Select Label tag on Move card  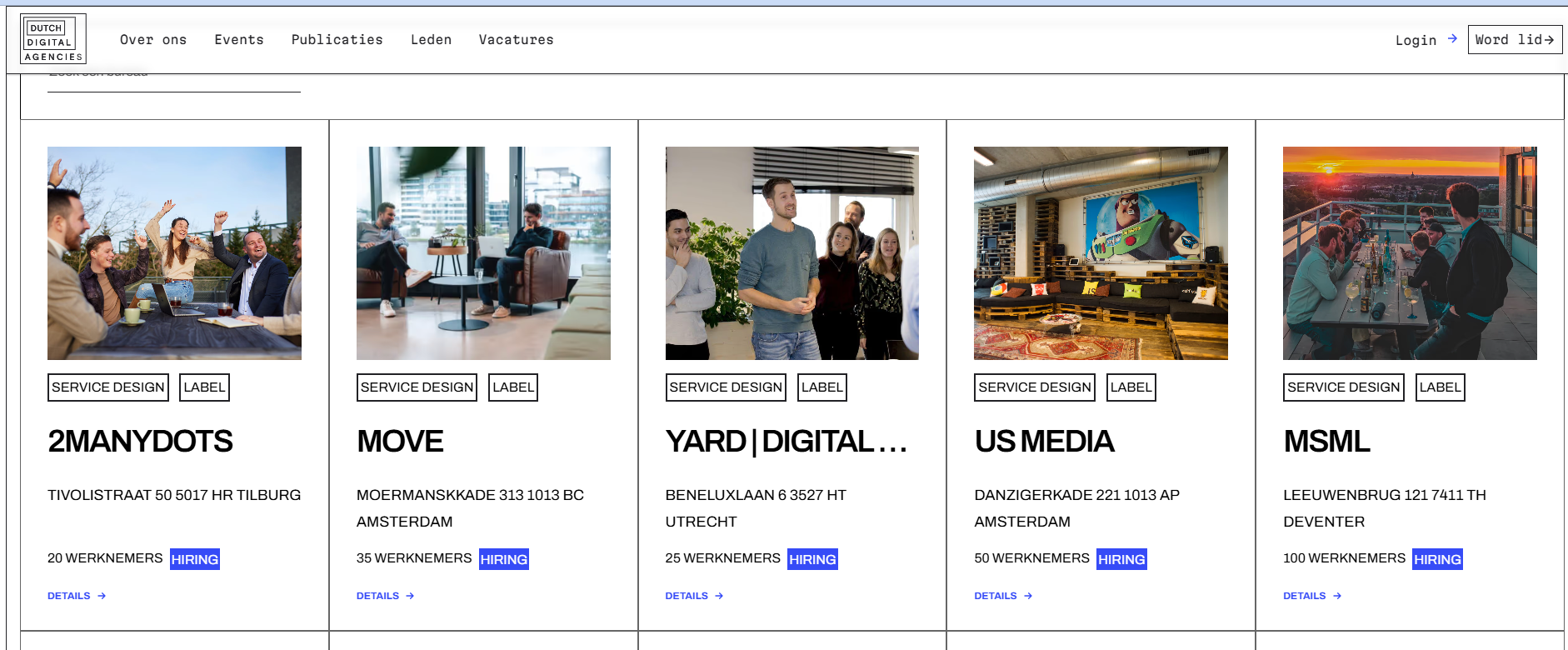[x=513, y=387]
